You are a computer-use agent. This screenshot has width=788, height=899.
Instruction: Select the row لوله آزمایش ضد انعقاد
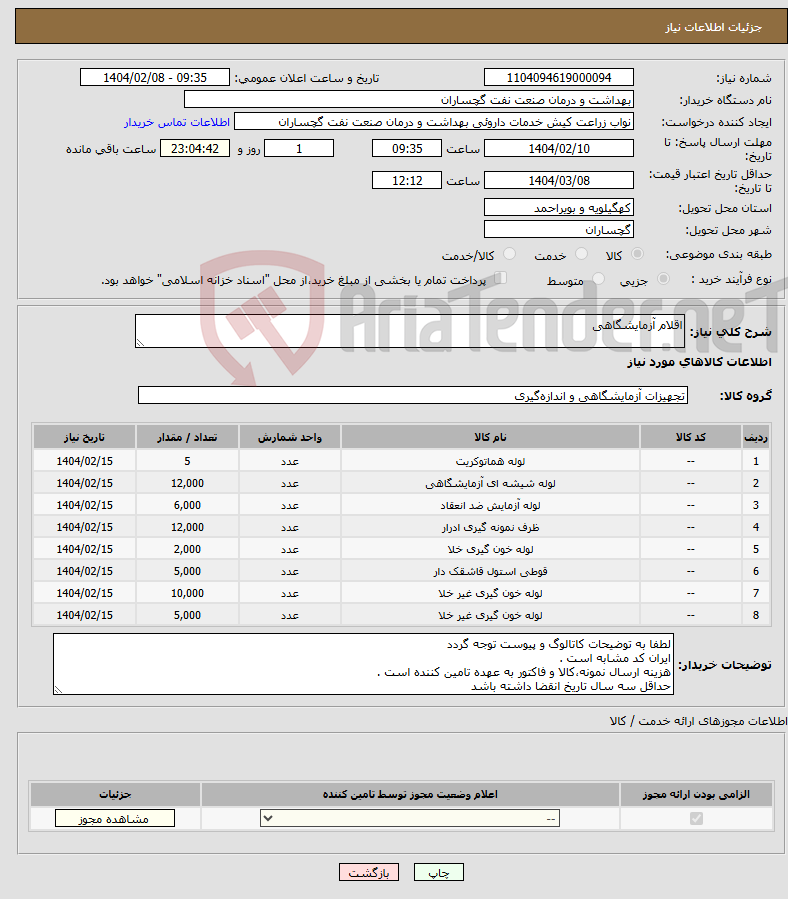click(x=402, y=505)
